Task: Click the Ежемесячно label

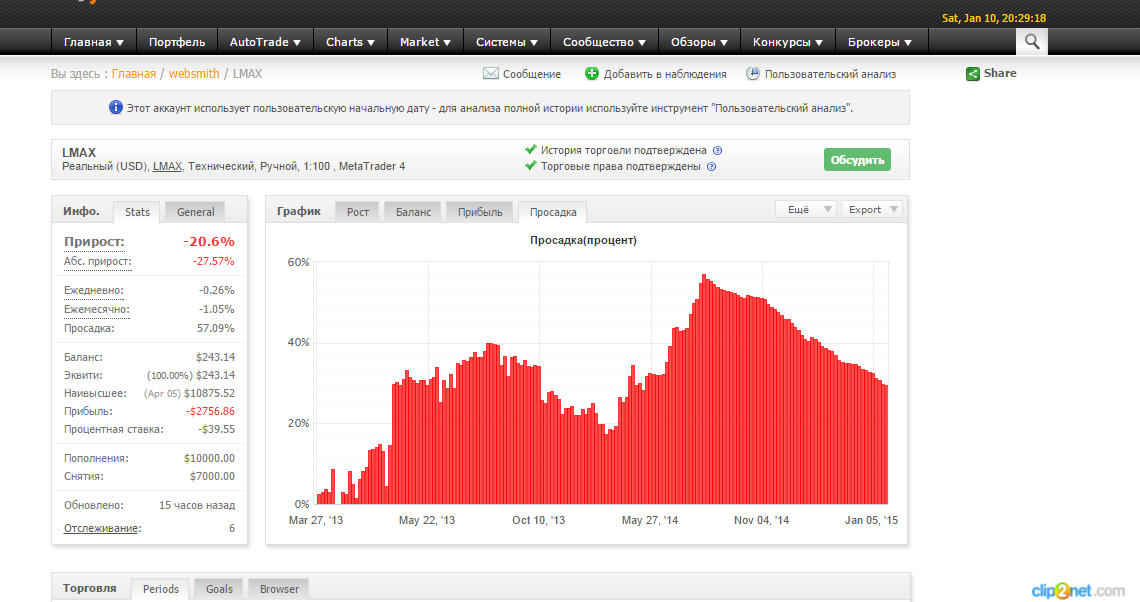Action: click(x=97, y=309)
